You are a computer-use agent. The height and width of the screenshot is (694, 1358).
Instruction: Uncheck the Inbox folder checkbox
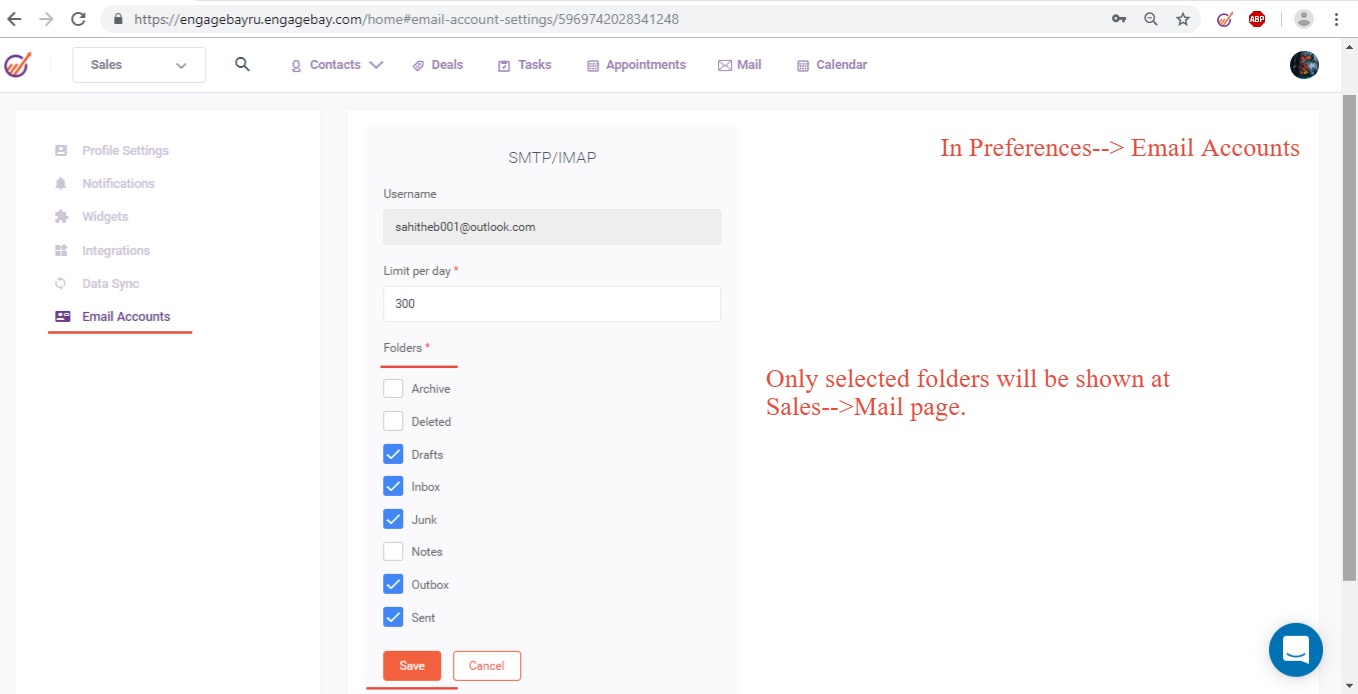point(393,486)
